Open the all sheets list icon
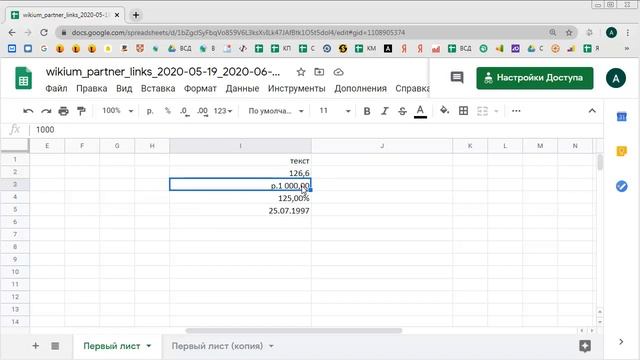The width and height of the screenshot is (640, 360). (56, 346)
